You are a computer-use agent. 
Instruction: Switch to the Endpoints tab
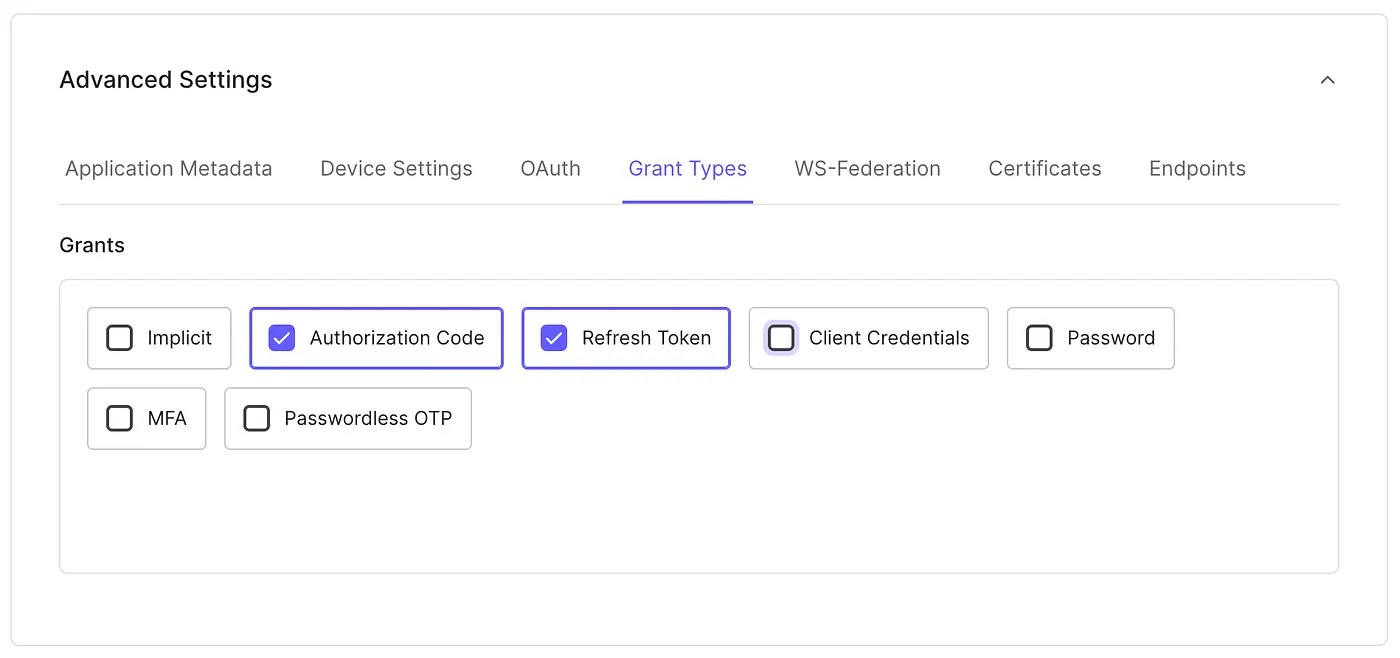coord(1197,169)
